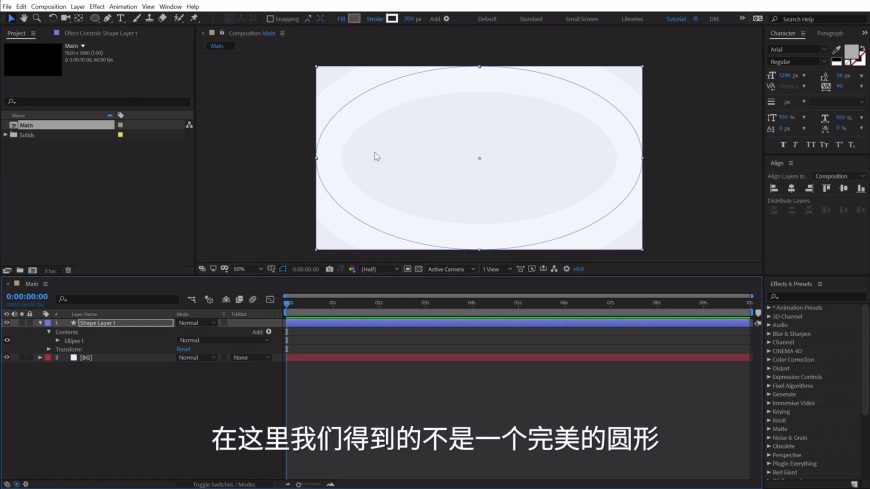
Task: Expand Ellipse 1 properties
Action: [x=58, y=340]
